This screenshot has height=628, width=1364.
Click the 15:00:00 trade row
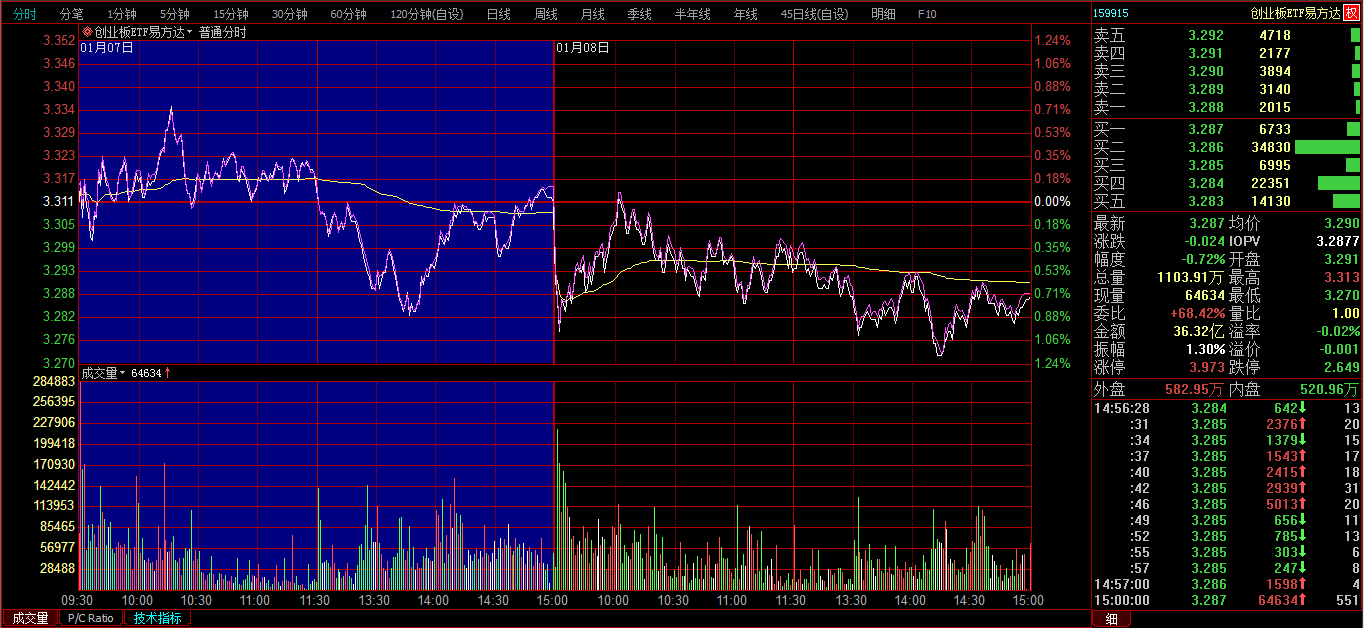(1227, 601)
